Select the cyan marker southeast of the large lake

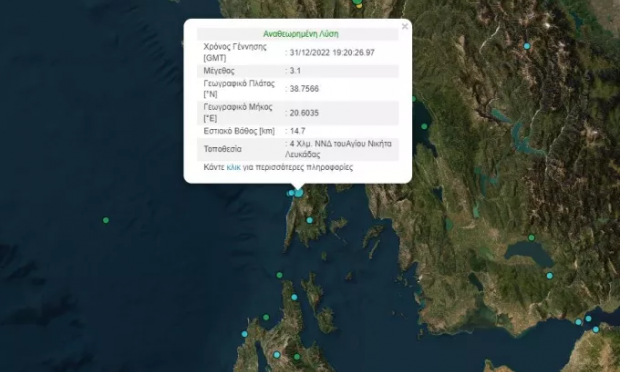(550, 276)
